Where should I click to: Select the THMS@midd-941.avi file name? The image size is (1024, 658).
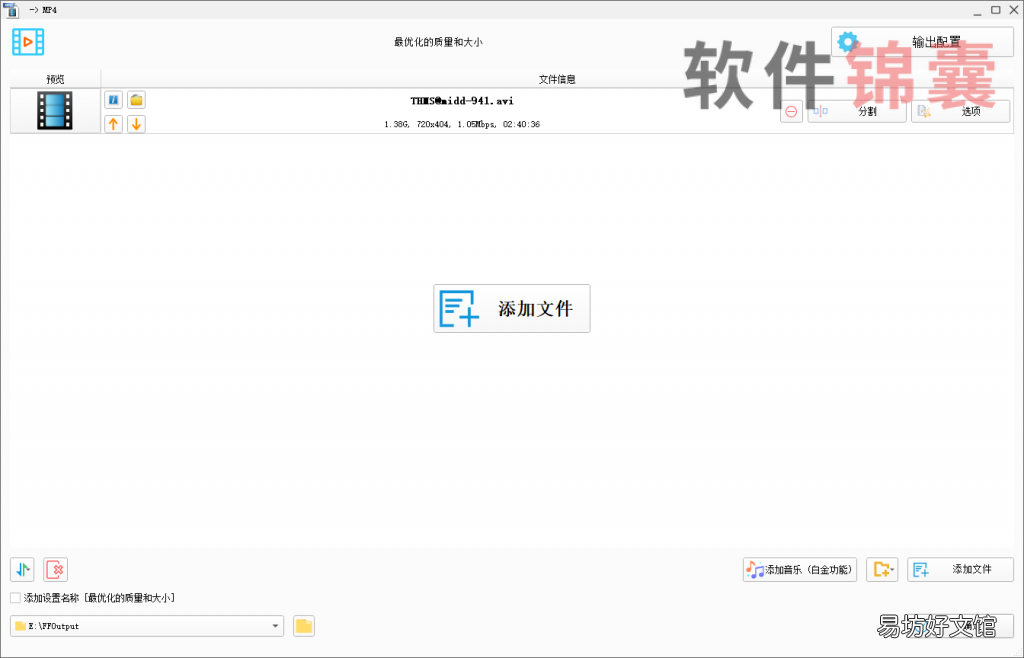pyautogui.click(x=462, y=101)
